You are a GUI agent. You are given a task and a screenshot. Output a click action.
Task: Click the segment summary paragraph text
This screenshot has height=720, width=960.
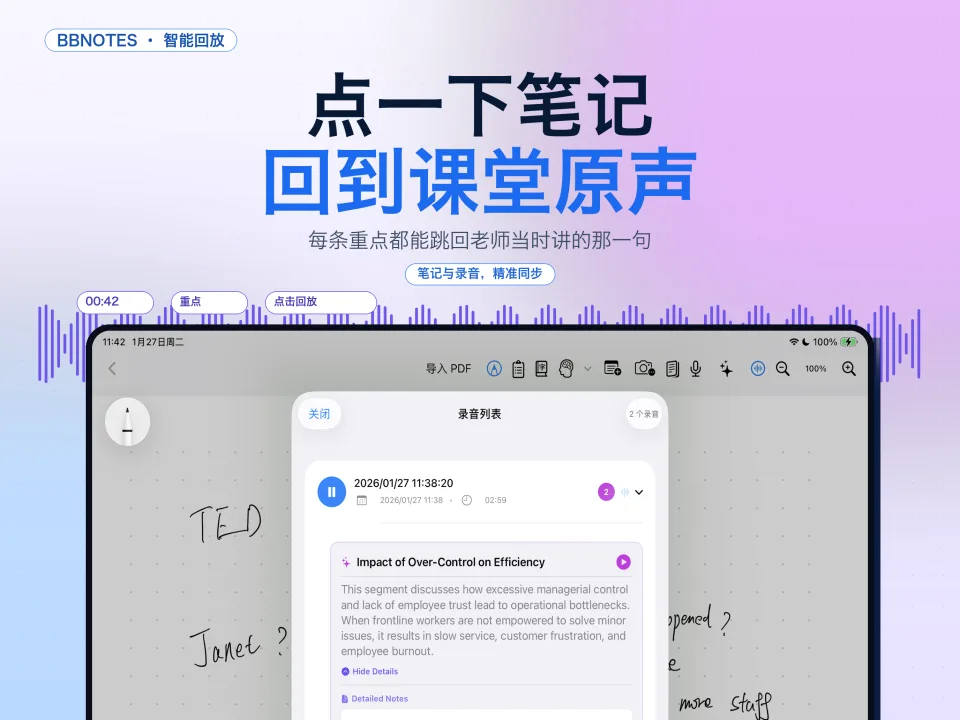[x=485, y=620]
